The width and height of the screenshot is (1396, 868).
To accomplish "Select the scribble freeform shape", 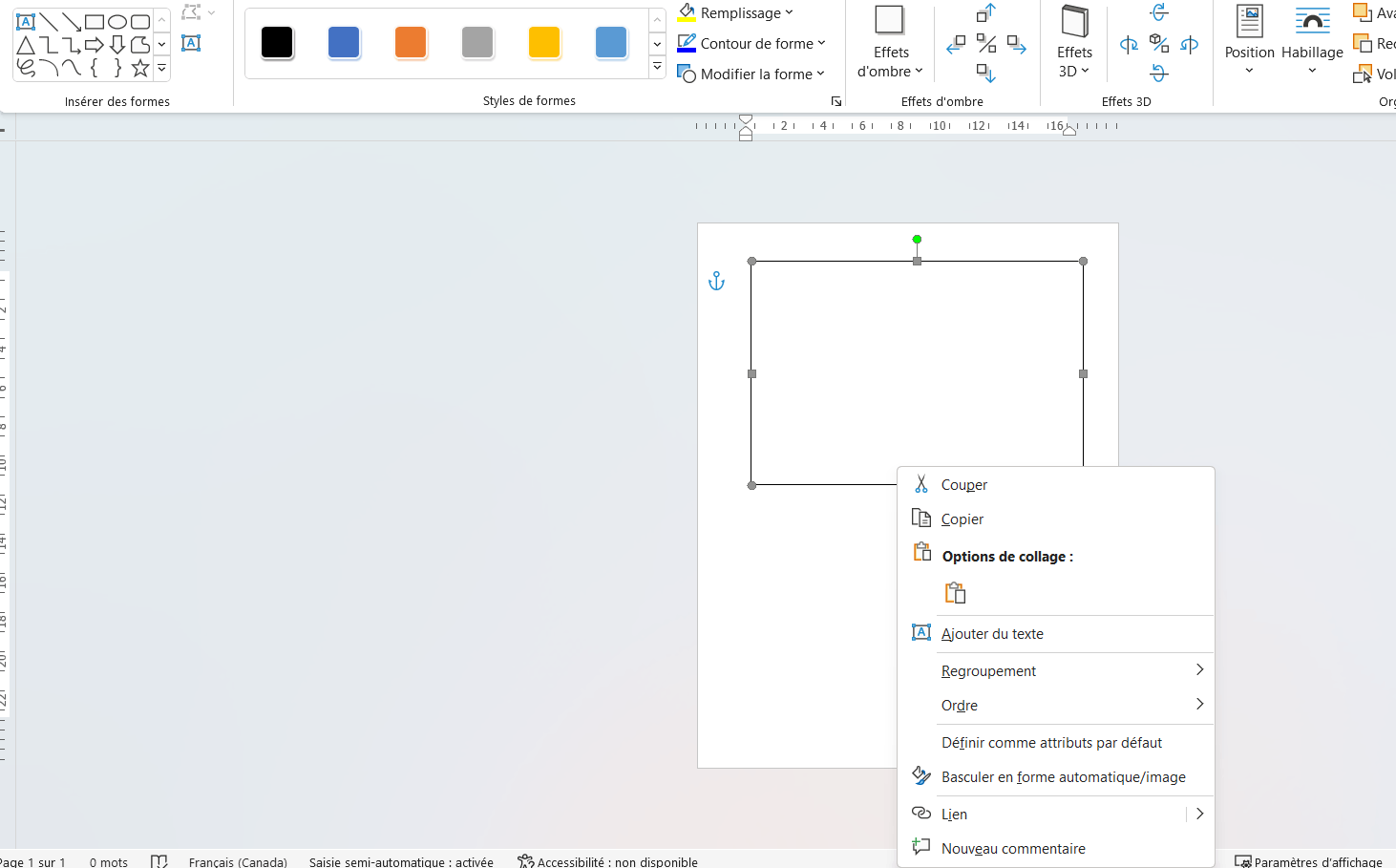I will point(26,68).
